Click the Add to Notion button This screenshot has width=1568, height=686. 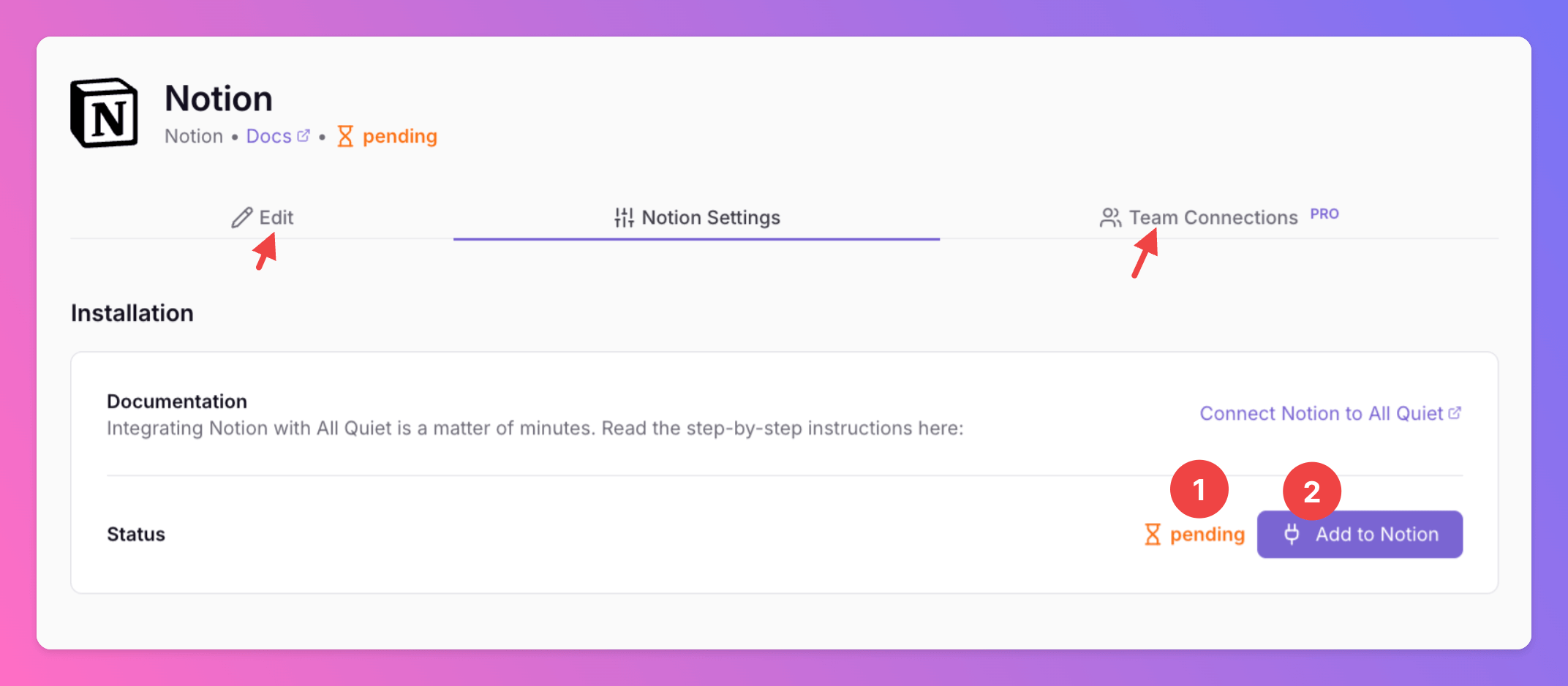[1360, 534]
